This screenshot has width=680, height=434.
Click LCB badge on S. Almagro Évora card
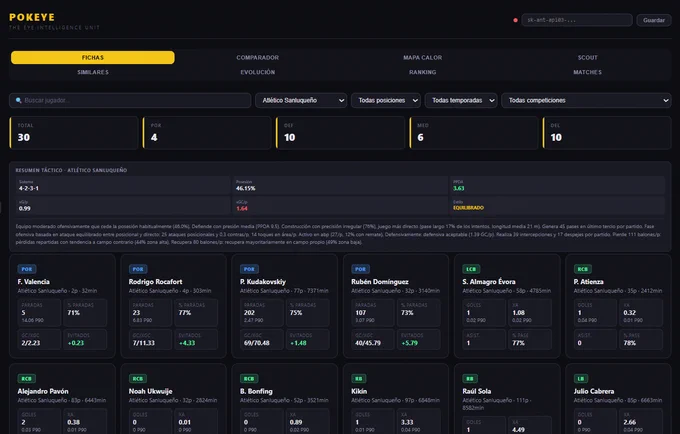471,269
